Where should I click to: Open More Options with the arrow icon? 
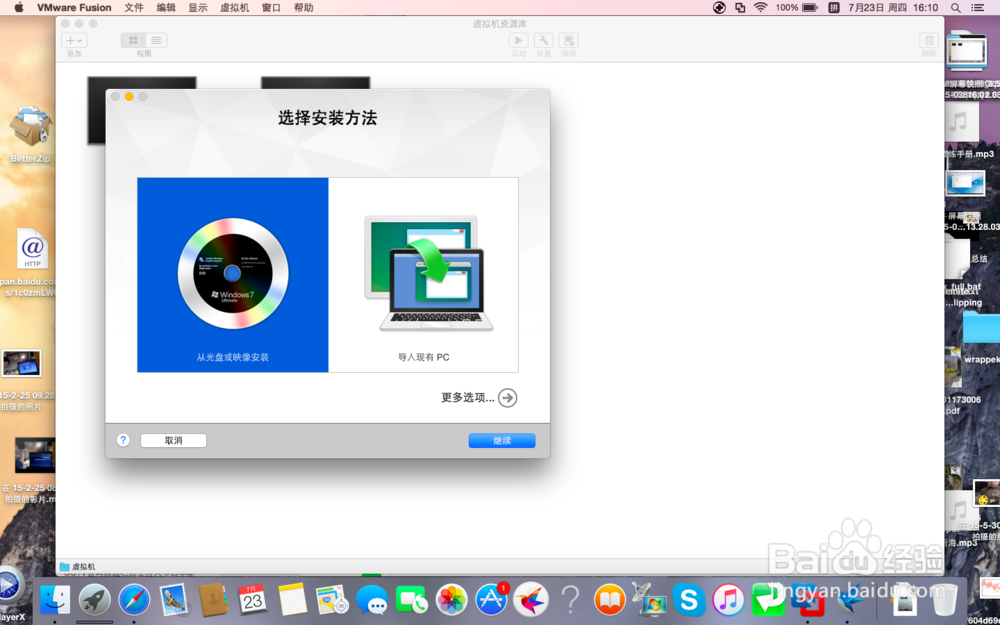pos(507,398)
